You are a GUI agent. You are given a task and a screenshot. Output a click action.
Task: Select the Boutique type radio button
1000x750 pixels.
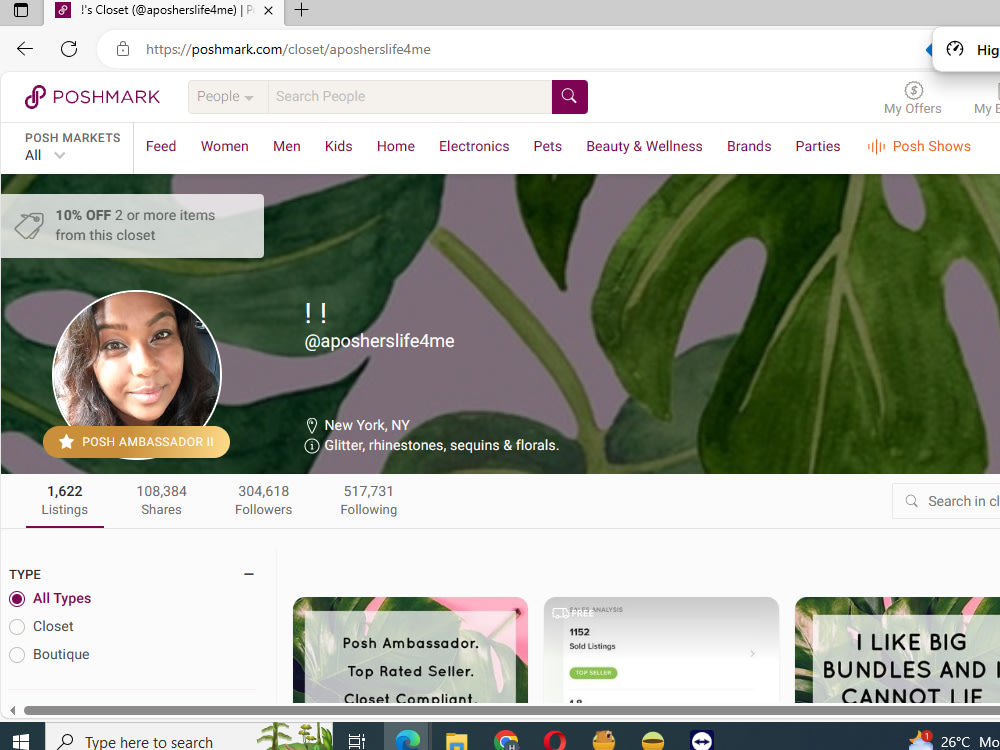click(x=17, y=655)
